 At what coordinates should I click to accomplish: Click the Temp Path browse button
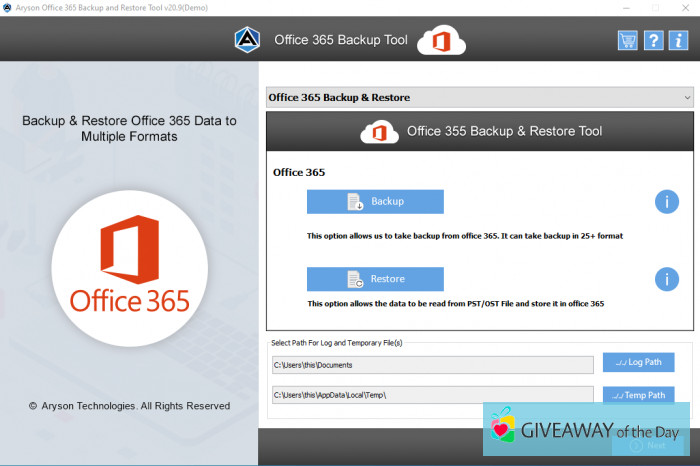[x=638, y=394]
